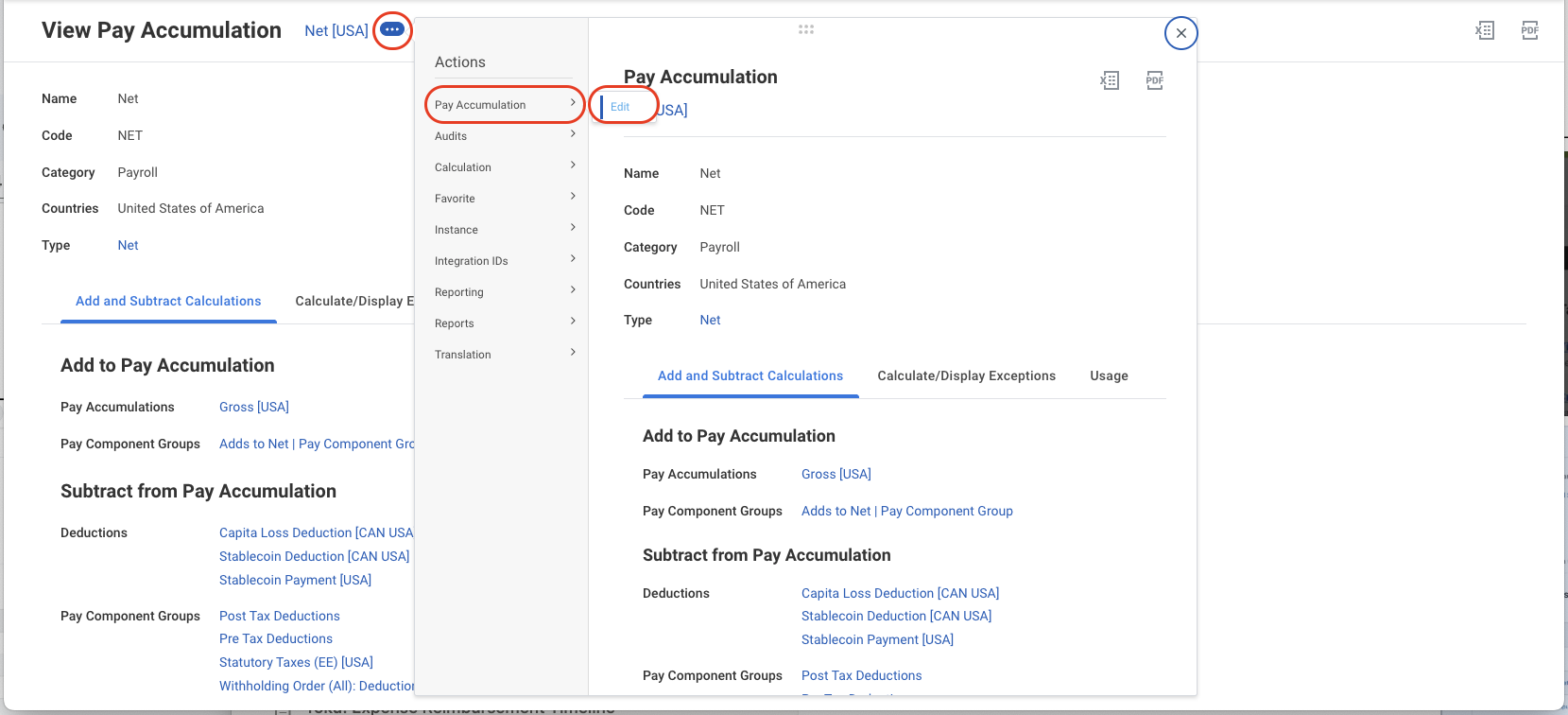This screenshot has width=1568, height=715.
Task: Open Type Net link on main page
Action: pyautogui.click(x=128, y=245)
